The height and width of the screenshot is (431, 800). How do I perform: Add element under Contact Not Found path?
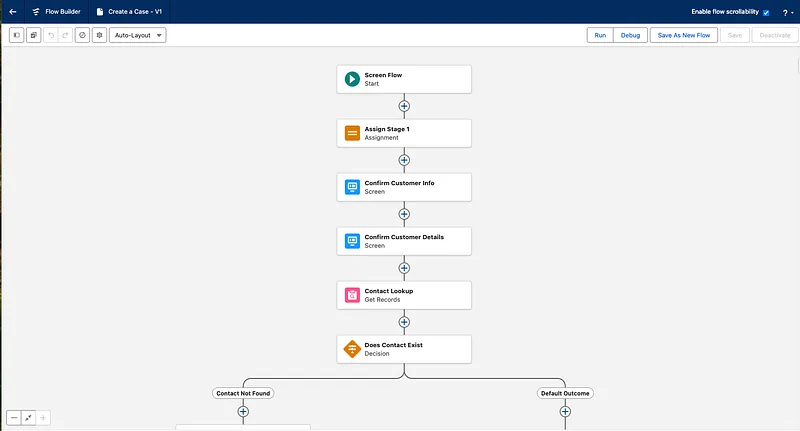pyautogui.click(x=243, y=412)
